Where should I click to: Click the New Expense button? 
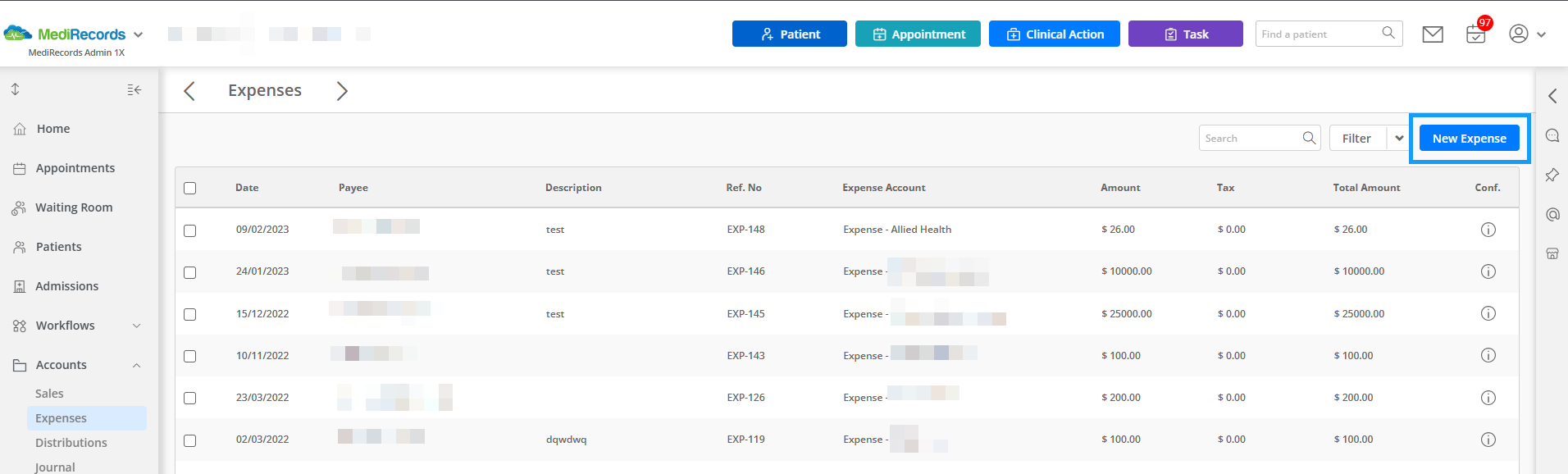point(1469,138)
